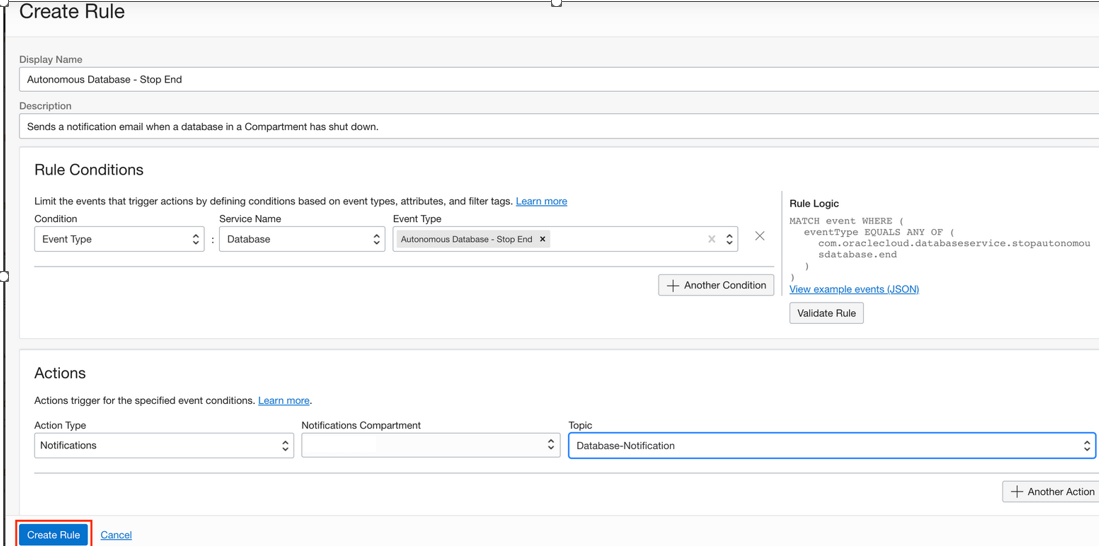
Task: Delete the Event Type condition row
Action: pos(760,237)
